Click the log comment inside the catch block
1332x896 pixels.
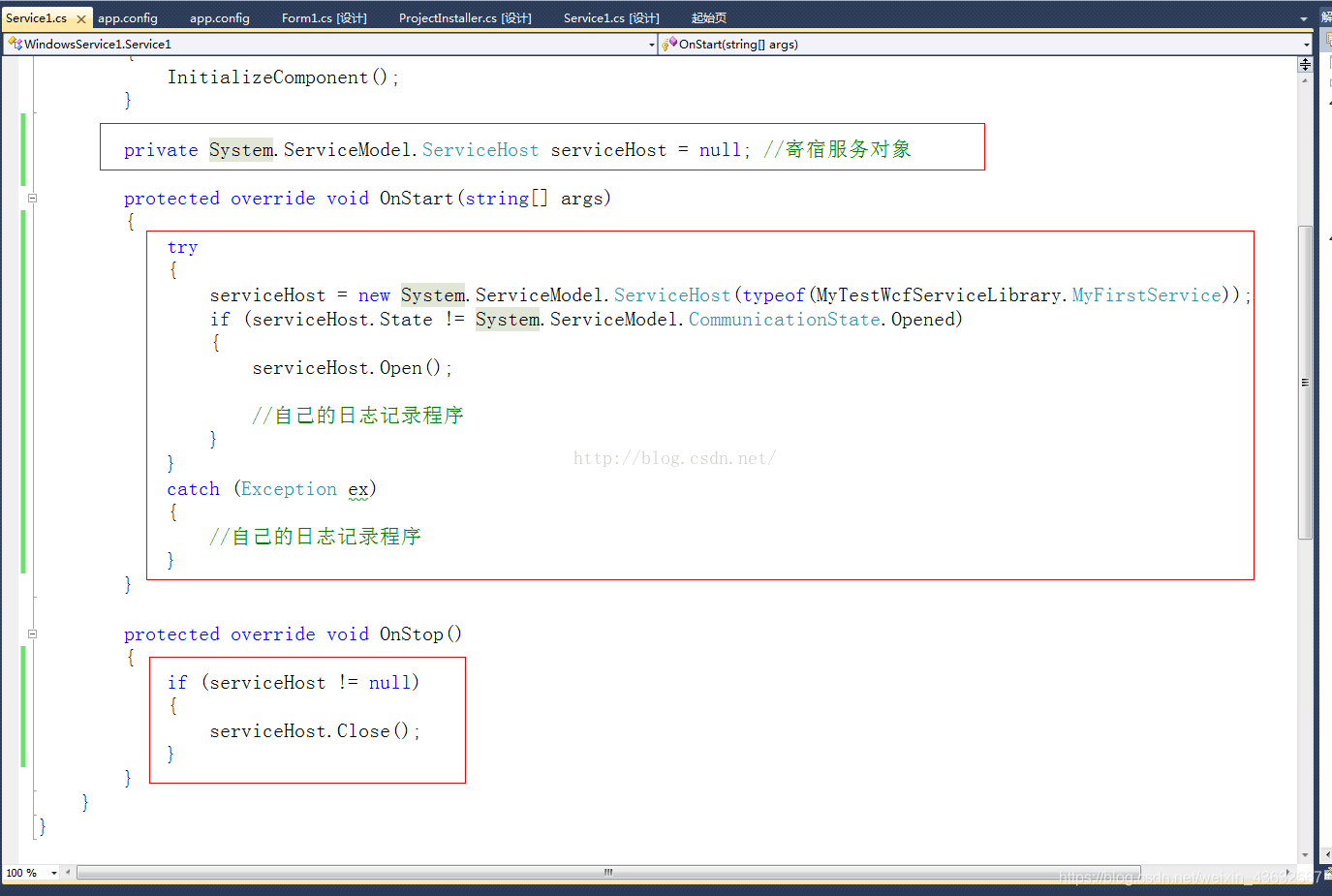[316, 537]
